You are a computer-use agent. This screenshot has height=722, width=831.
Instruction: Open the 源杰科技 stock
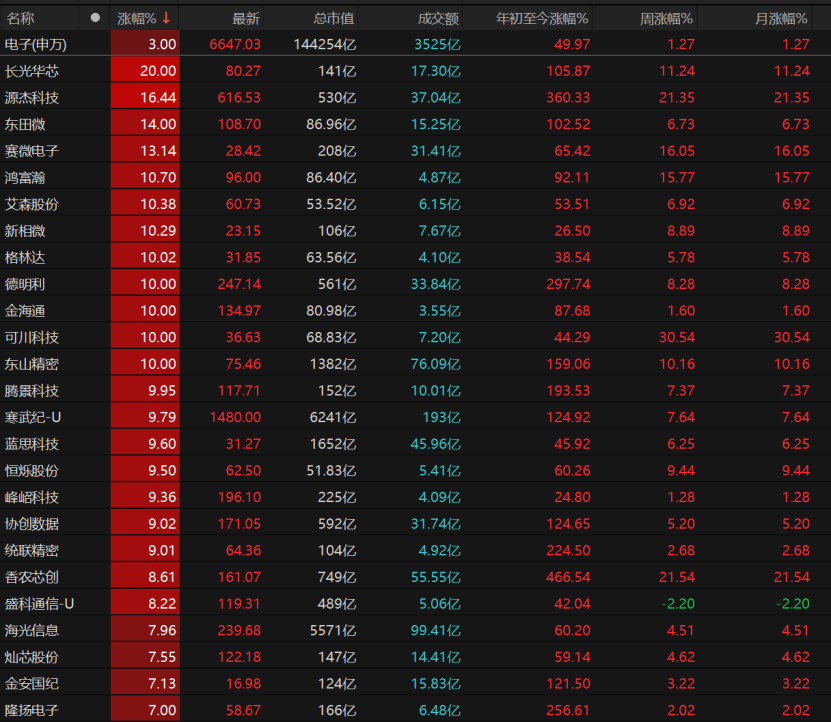coord(32,98)
